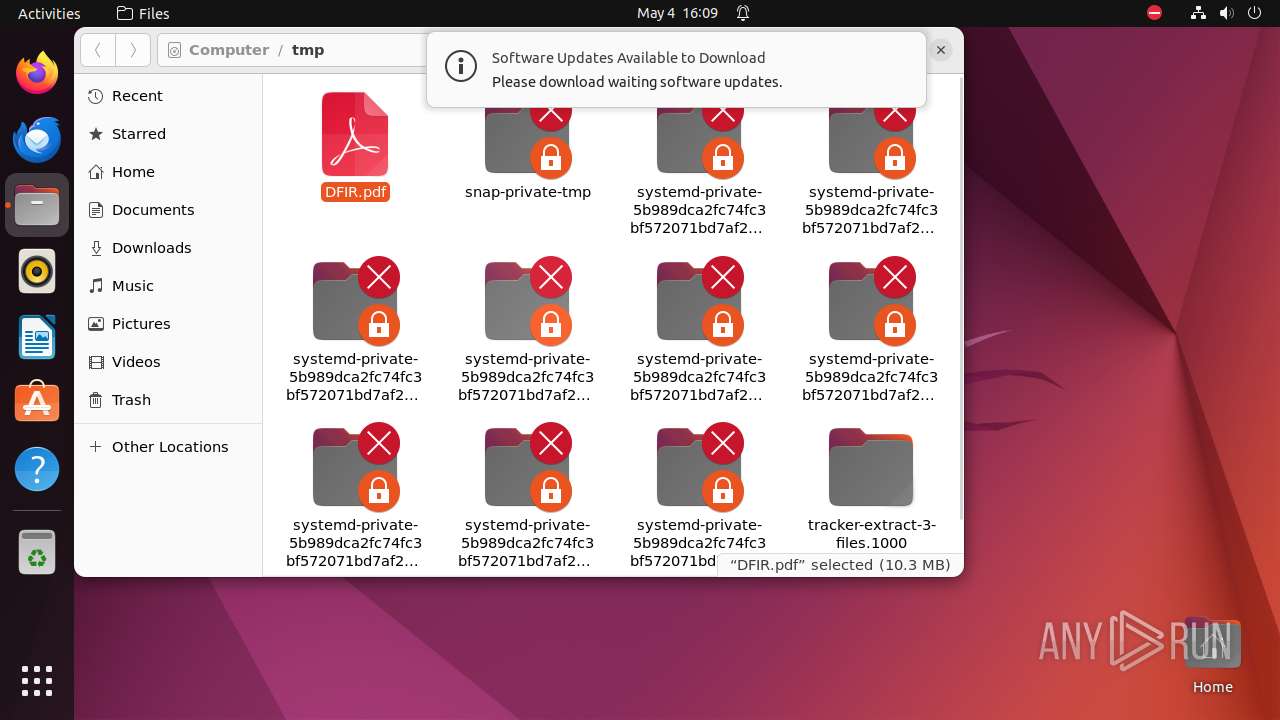
Task: Click the file view scrollbar
Action: click(x=960, y=300)
